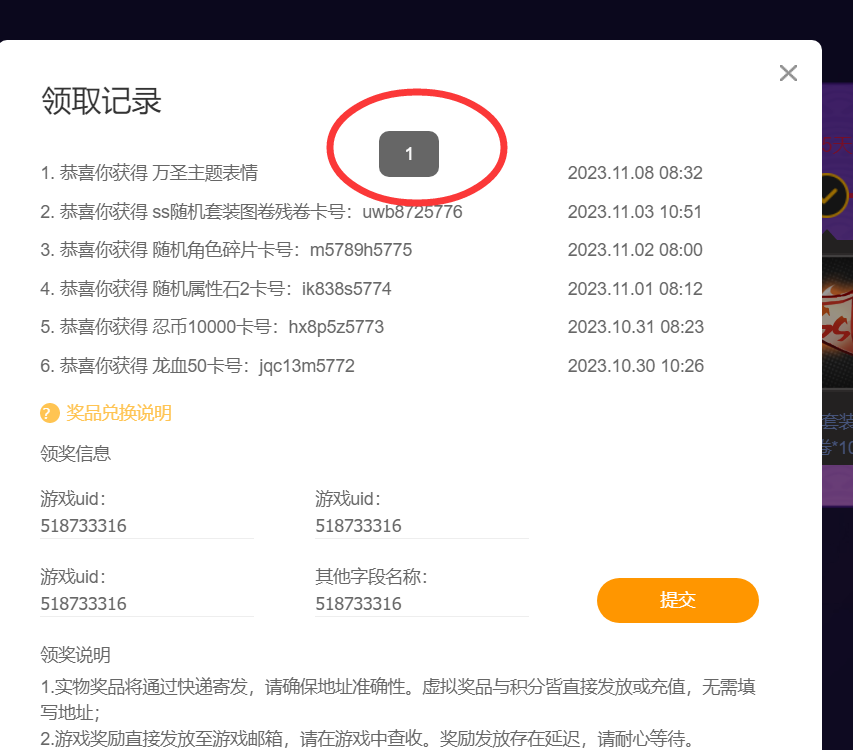Click the 领奖说明 heading text
The image size is (853, 750).
coord(76,655)
